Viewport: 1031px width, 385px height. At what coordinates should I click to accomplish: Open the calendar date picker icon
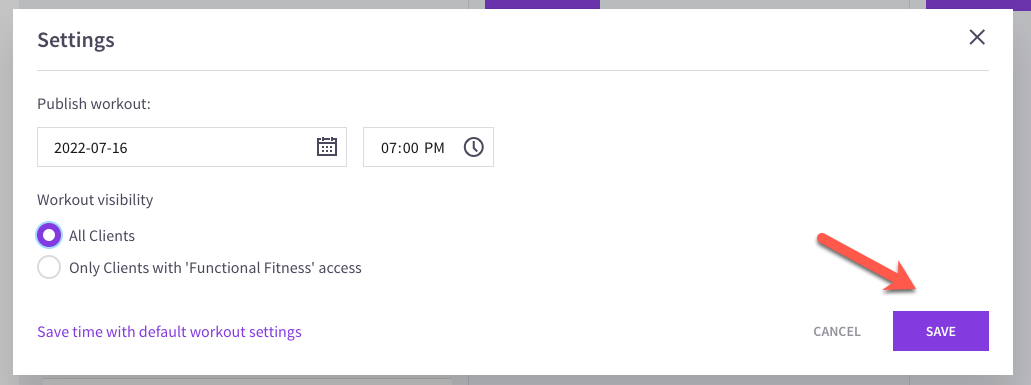coord(327,147)
